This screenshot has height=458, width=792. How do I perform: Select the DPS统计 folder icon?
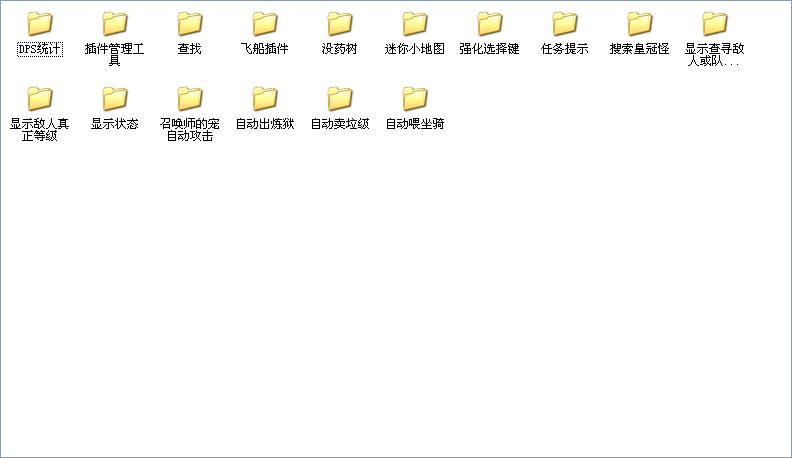point(39,24)
